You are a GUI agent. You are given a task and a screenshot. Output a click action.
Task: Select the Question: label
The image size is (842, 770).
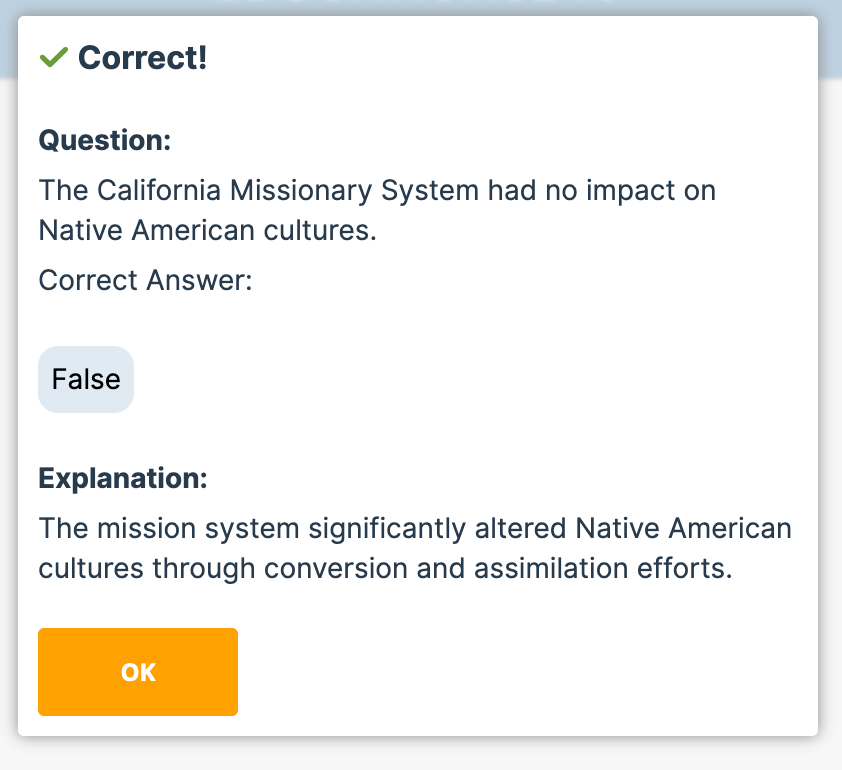coord(104,141)
